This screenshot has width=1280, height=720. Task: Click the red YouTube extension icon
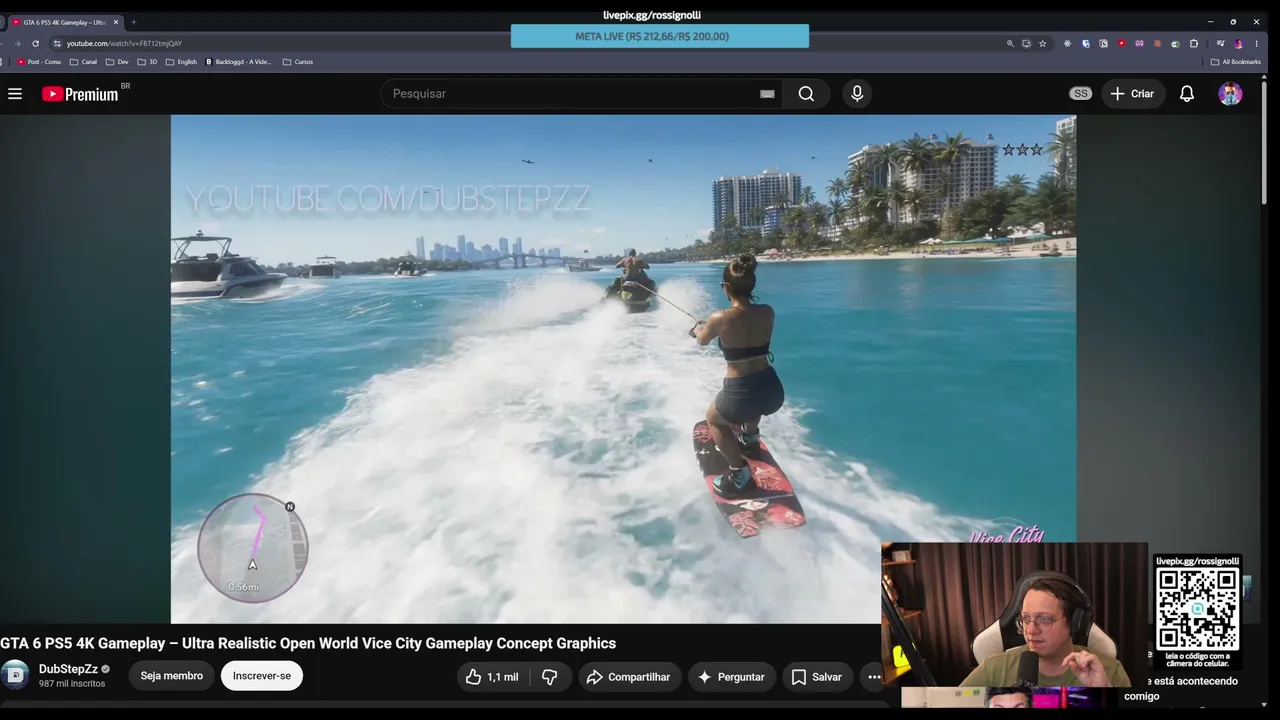pos(1121,44)
